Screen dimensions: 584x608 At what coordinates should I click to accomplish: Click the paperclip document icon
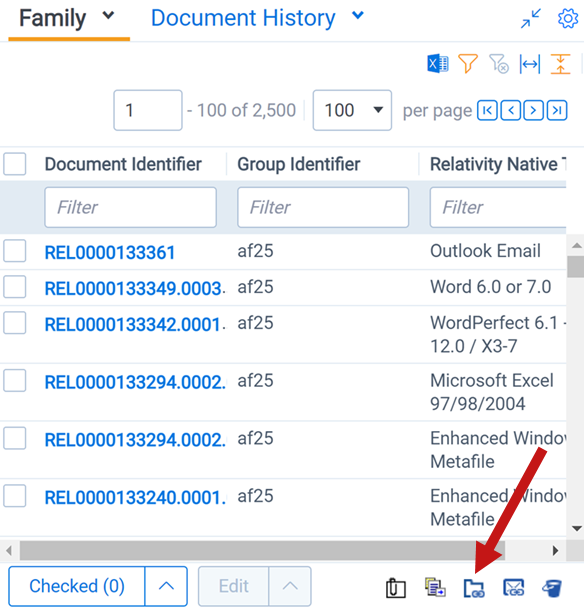pos(396,587)
